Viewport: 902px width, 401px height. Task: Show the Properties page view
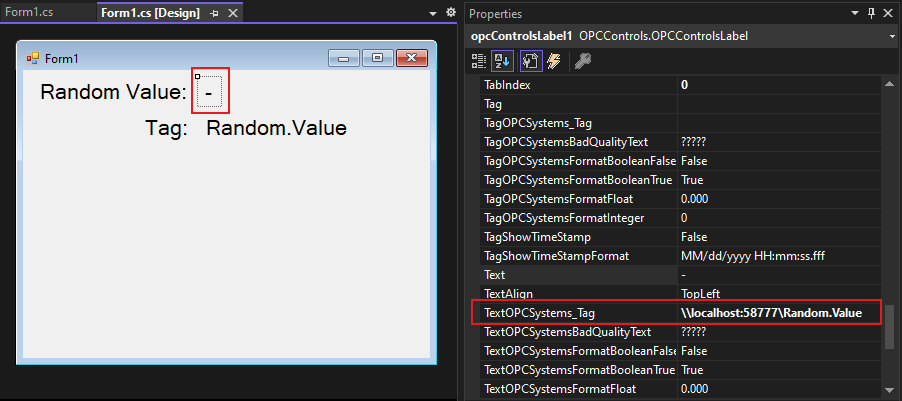pos(530,62)
